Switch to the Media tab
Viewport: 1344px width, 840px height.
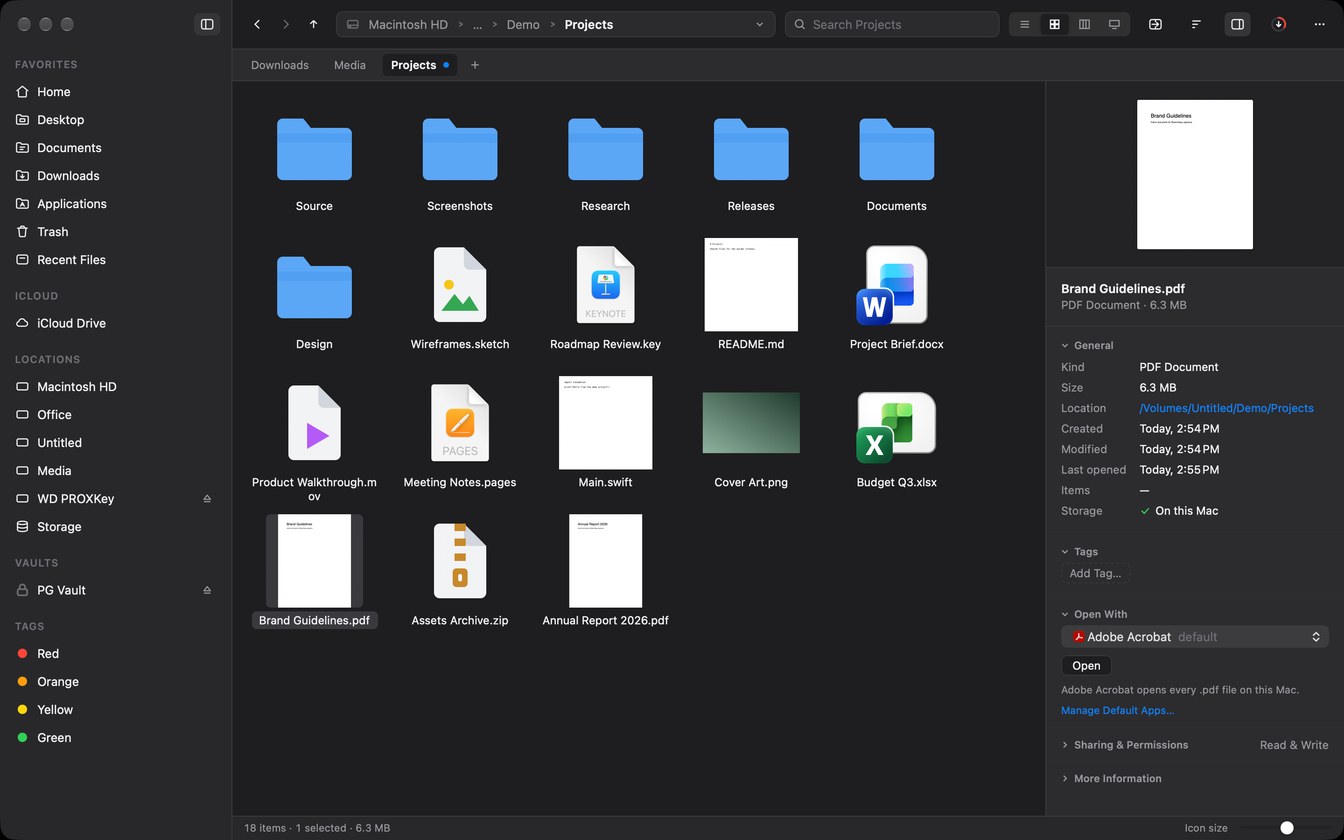coord(350,65)
